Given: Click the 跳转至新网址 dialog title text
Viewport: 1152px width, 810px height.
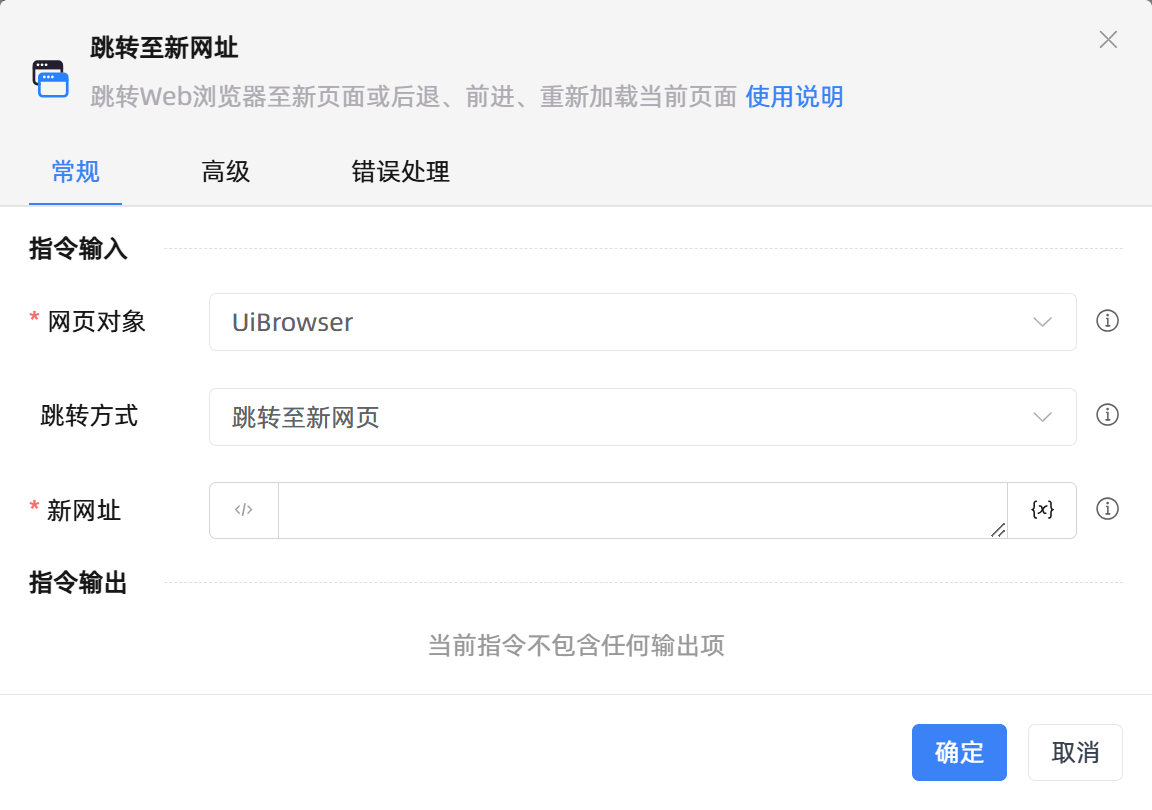Looking at the screenshot, I should click(164, 47).
